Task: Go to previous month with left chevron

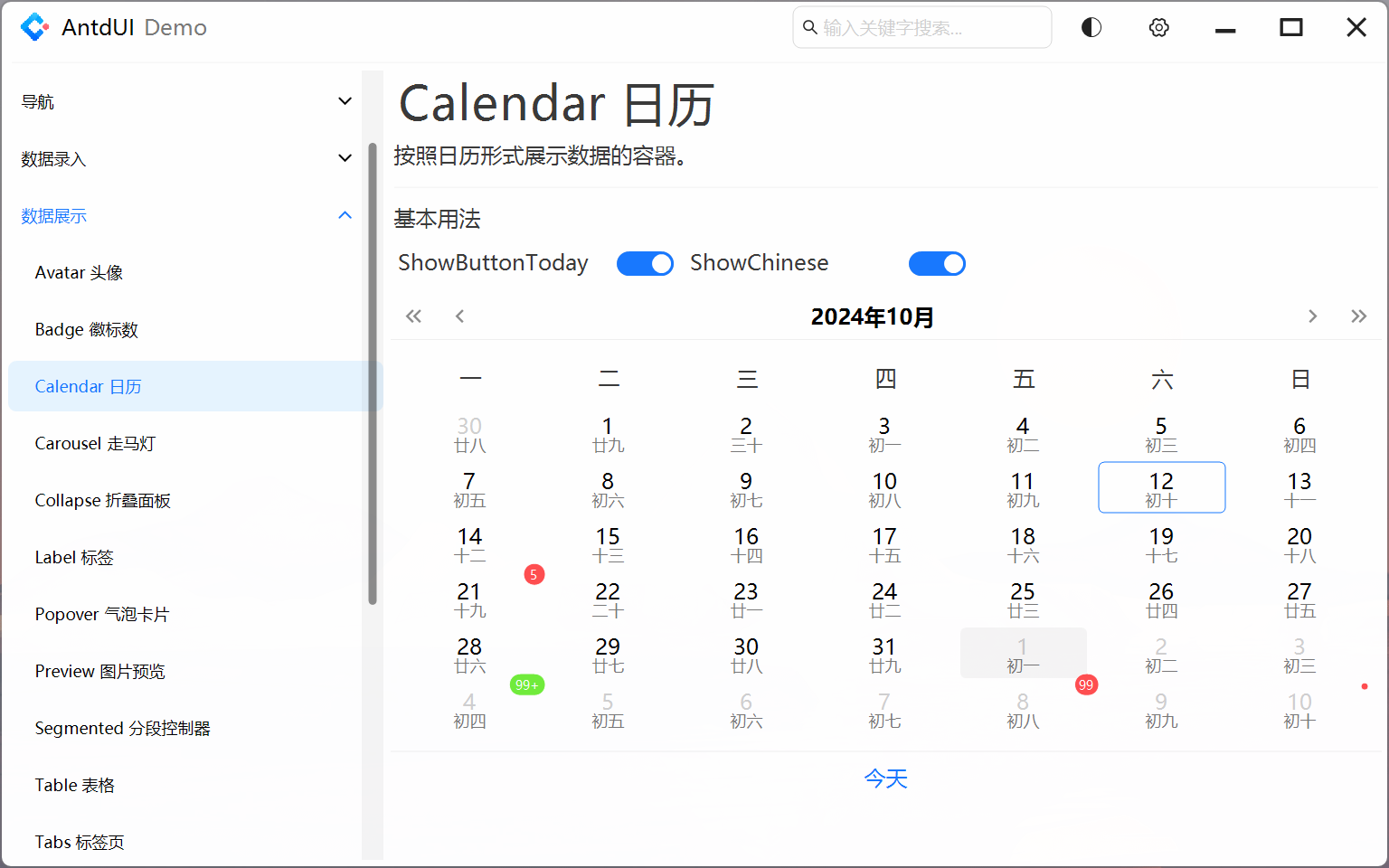Action: tap(459, 316)
